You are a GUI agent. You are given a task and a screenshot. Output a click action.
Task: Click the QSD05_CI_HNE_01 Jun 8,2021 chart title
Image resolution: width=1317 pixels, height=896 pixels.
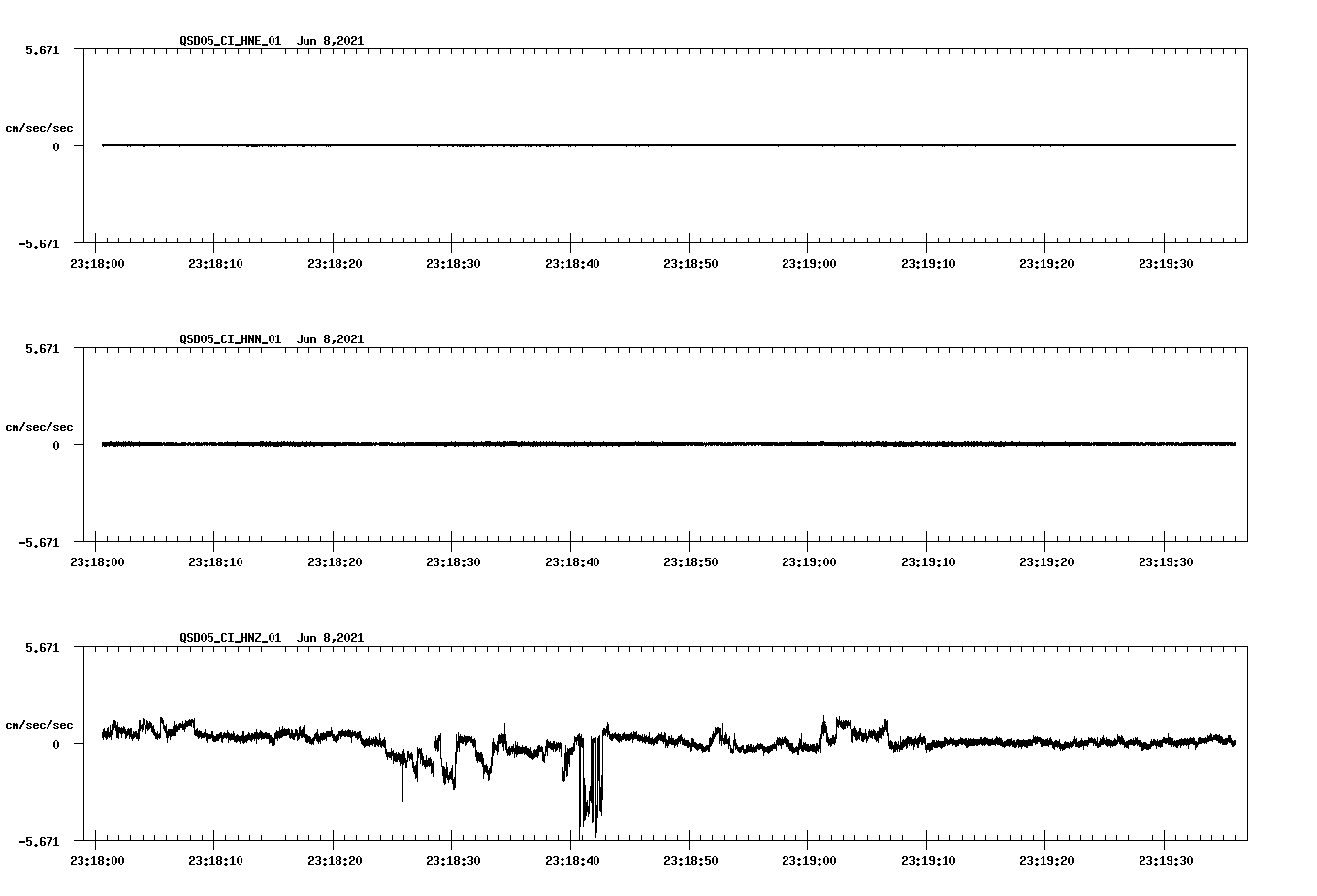pyautogui.click(x=272, y=40)
